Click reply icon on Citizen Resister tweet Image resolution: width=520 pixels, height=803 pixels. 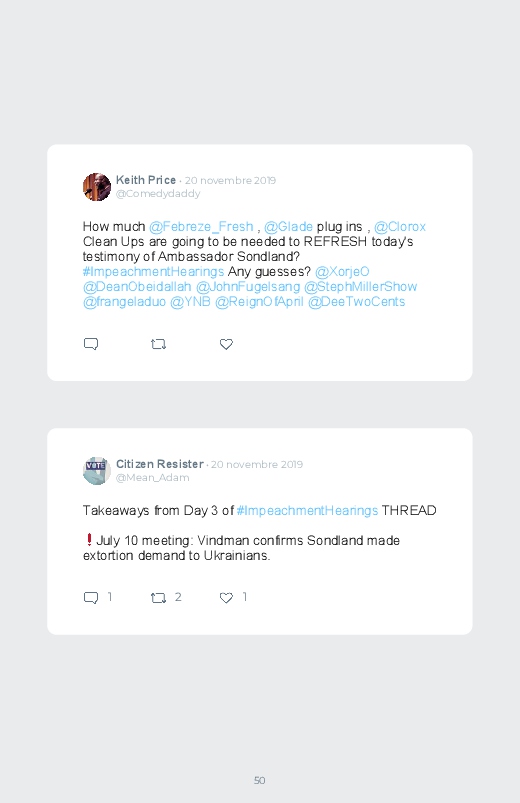click(91, 598)
